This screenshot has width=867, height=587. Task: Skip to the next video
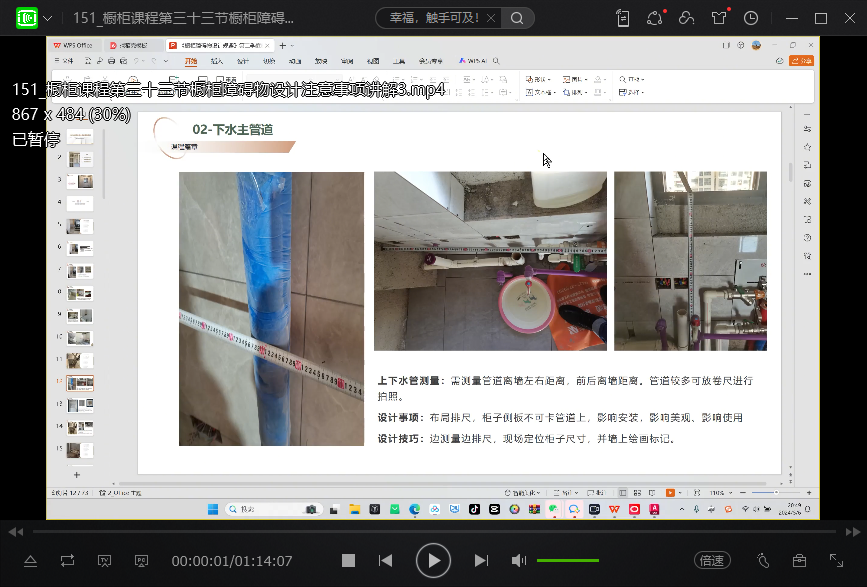(481, 561)
